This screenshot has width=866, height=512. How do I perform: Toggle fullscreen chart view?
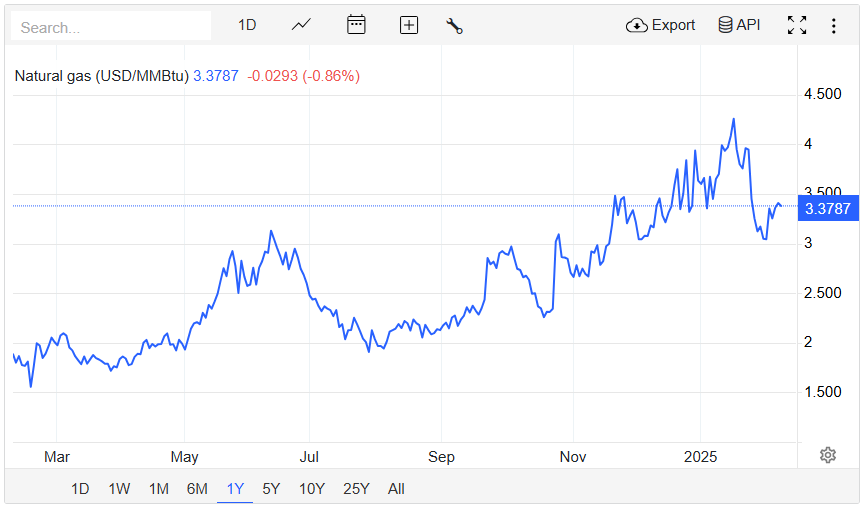[796, 25]
